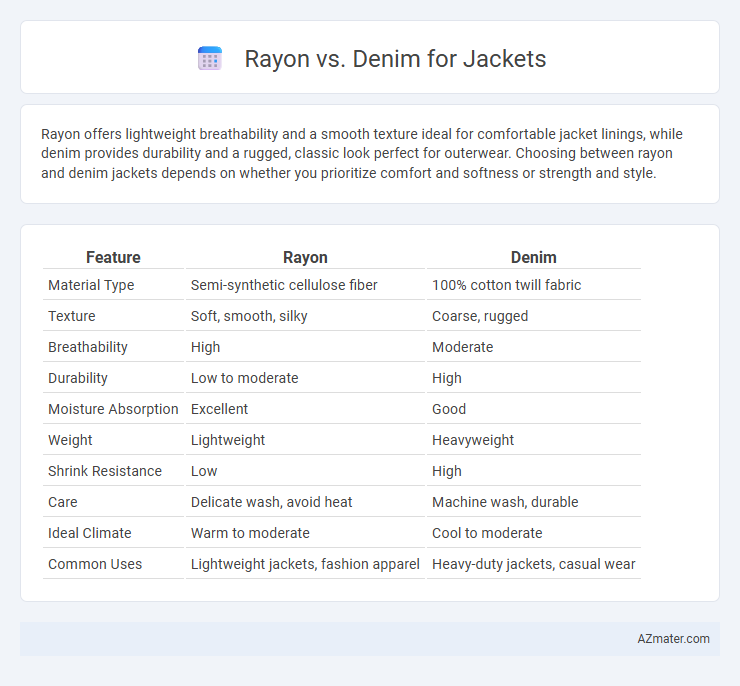The image size is (740, 686).
Task: Select the 'Weight' row label
Action: point(70,440)
